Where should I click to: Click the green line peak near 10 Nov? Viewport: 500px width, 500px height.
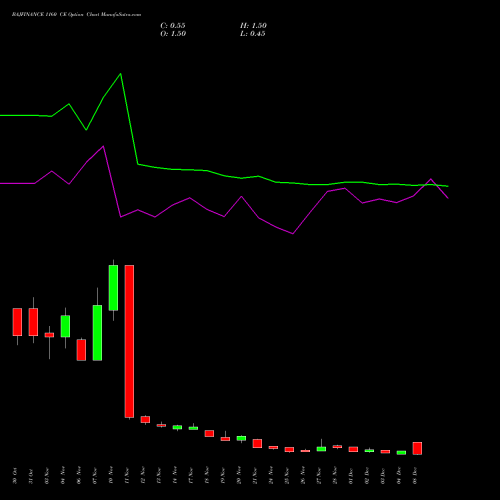coord(120,74)
